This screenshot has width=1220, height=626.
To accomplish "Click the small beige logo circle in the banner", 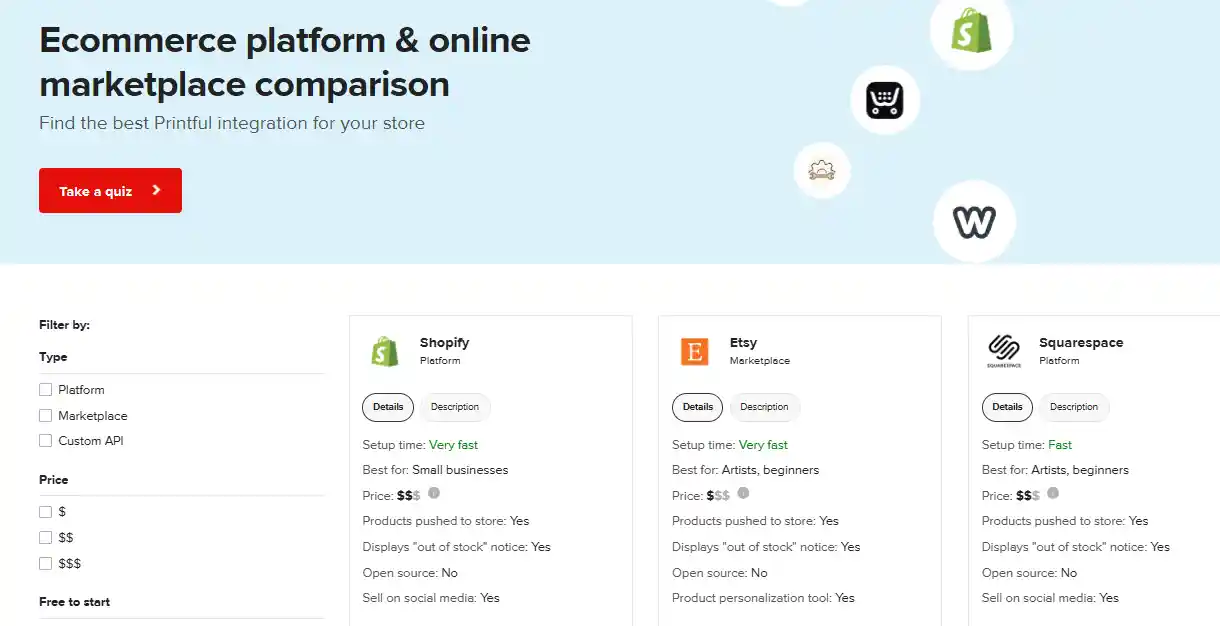I will tap(822, 171).
